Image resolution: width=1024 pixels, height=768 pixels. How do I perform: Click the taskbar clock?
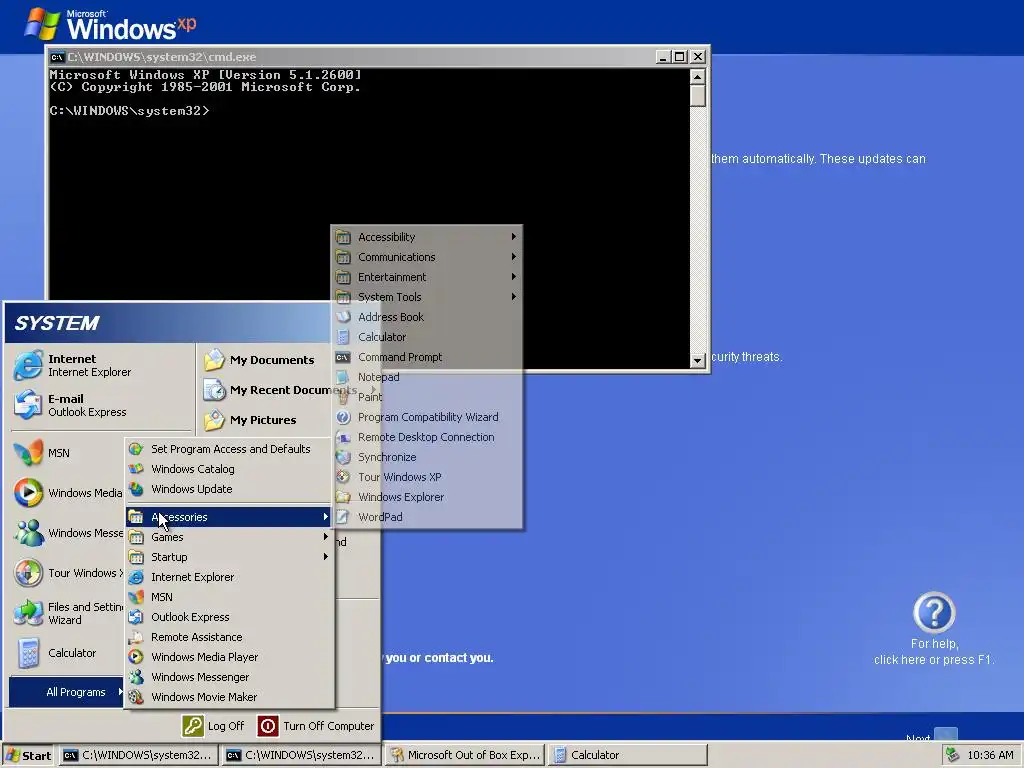[x=990, y=756]
